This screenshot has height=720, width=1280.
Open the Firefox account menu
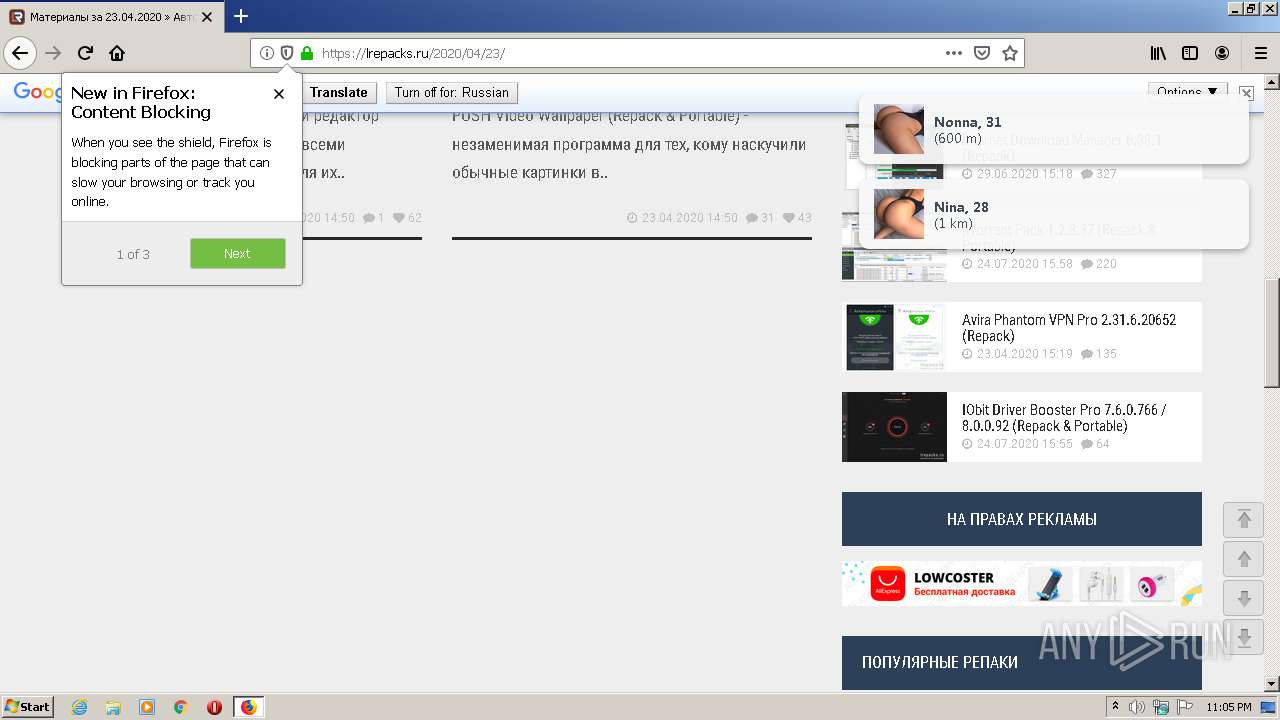[x=1222, y=53]
